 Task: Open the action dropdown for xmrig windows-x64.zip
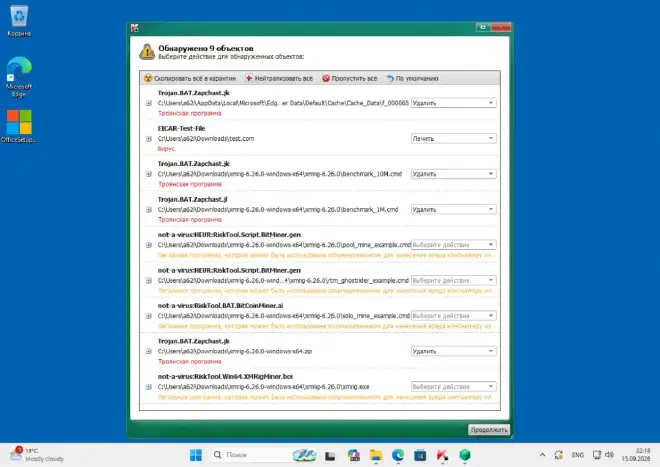click(453, 351)
